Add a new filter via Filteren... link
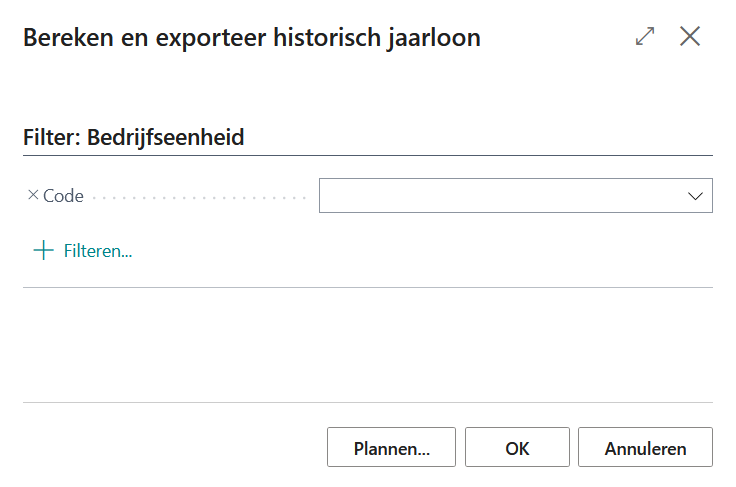The height and width of the screenshot is (487, 736). pos(97,251)
